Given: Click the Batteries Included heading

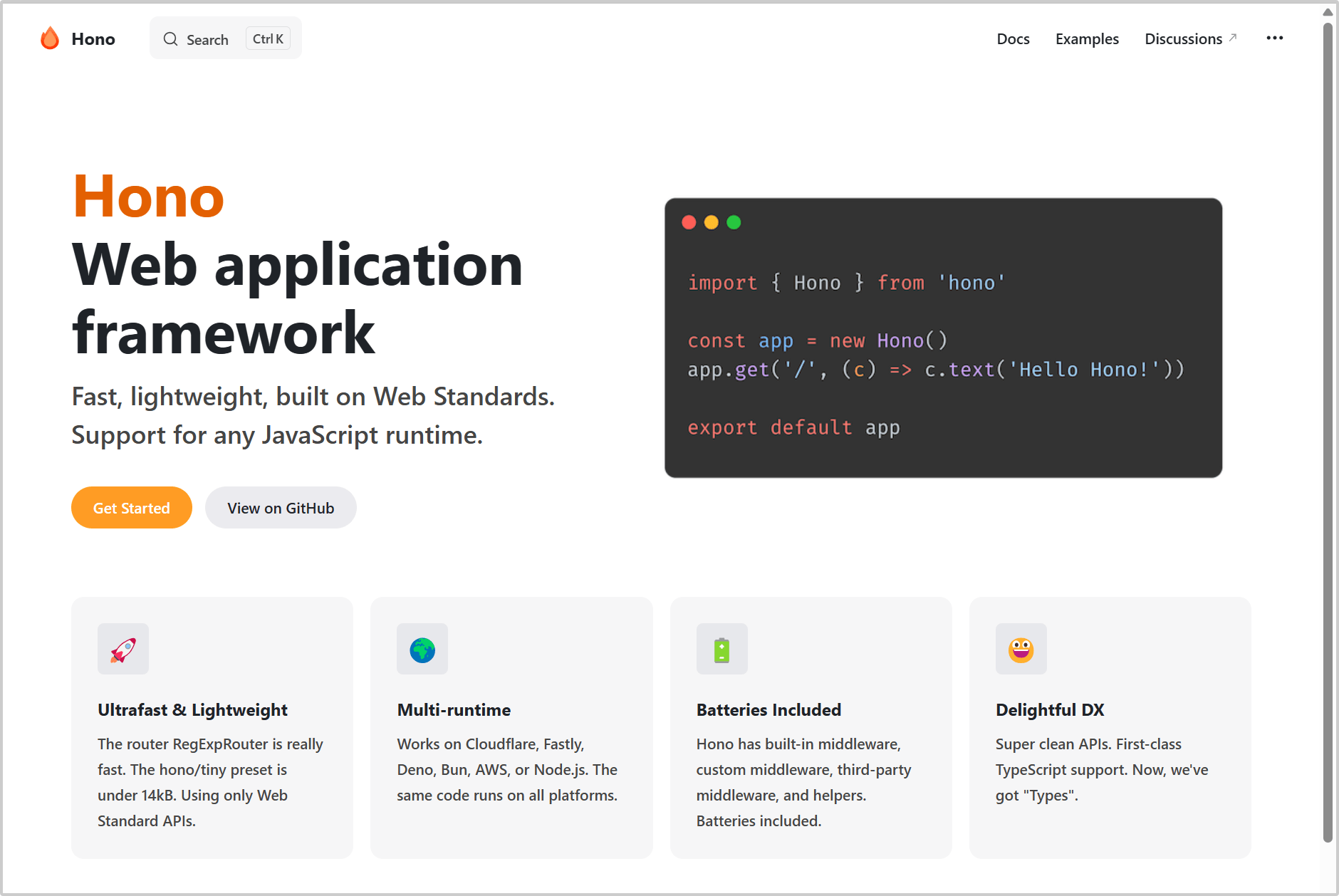Looking at the screenshot, I should [769, 710].
